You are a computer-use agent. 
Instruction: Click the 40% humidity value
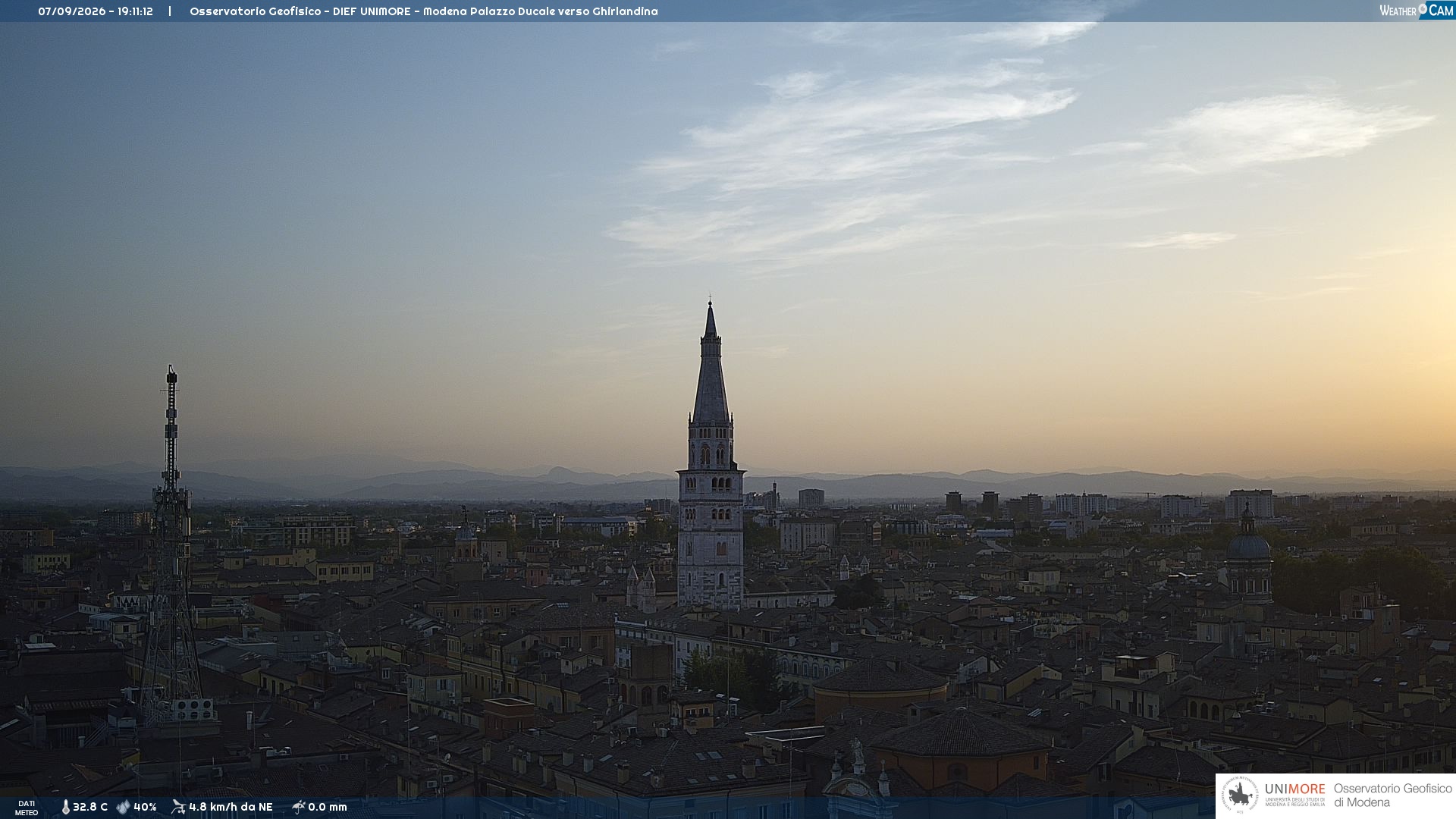click(x=145, y=807)
